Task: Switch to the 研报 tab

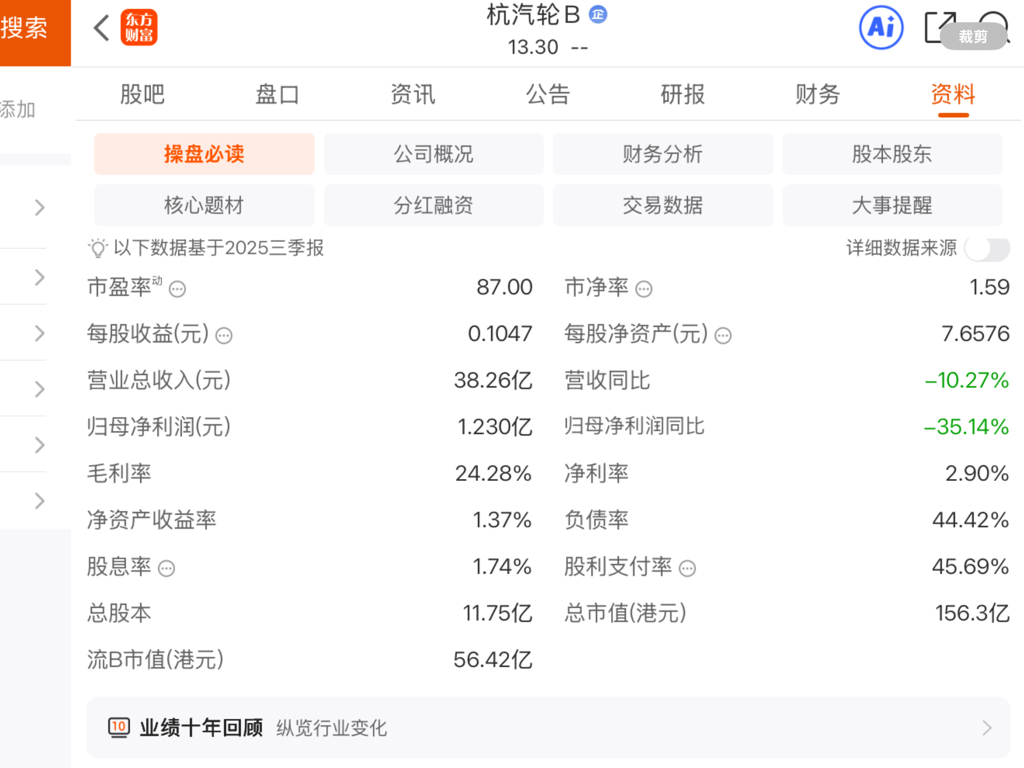Action: tap(683, 95)
